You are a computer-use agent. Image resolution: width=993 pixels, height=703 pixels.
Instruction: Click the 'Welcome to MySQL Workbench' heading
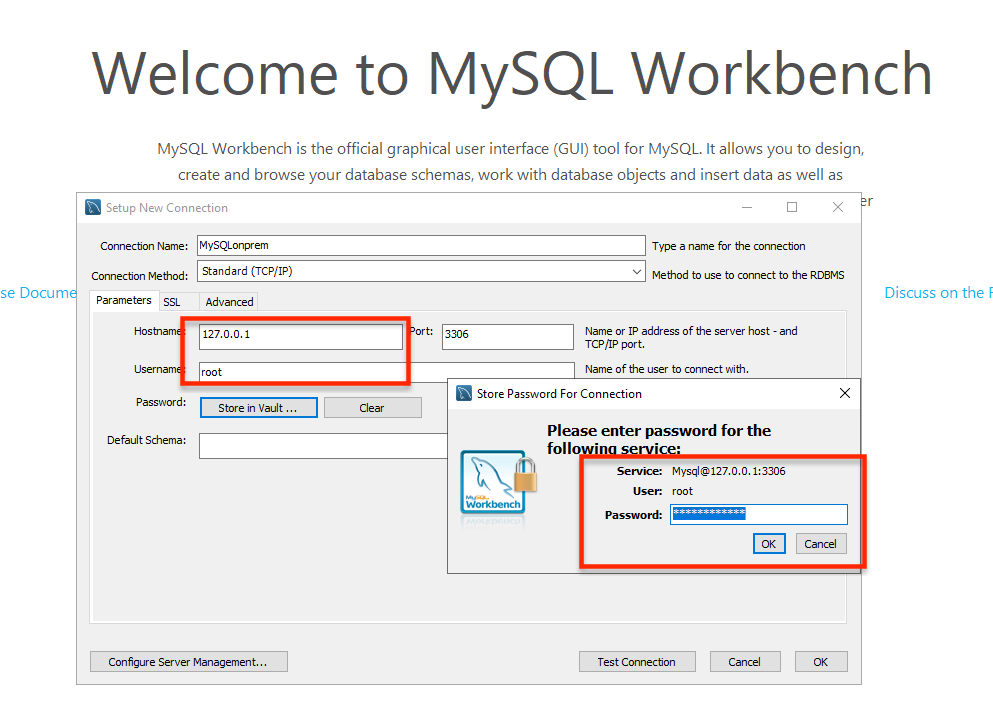tap(512, 74)
